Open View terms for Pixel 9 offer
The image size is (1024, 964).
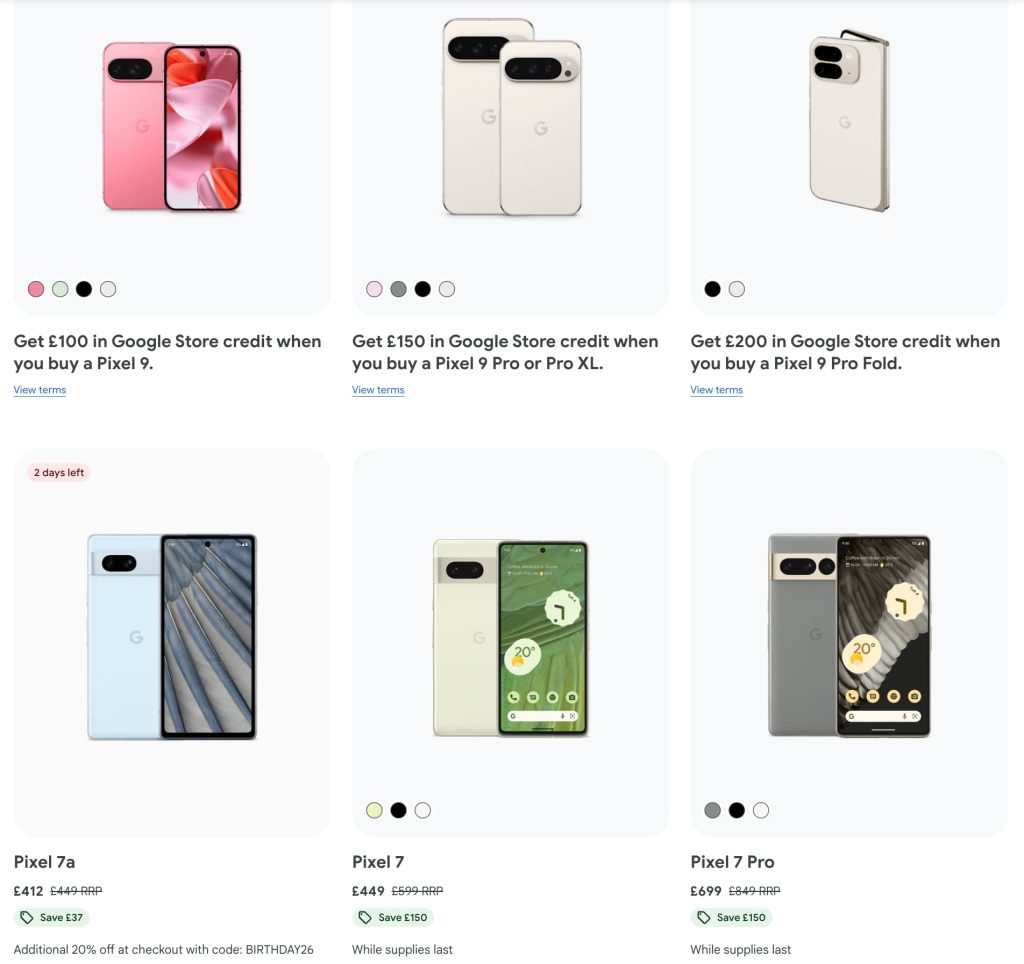click(x=40, y=390)
